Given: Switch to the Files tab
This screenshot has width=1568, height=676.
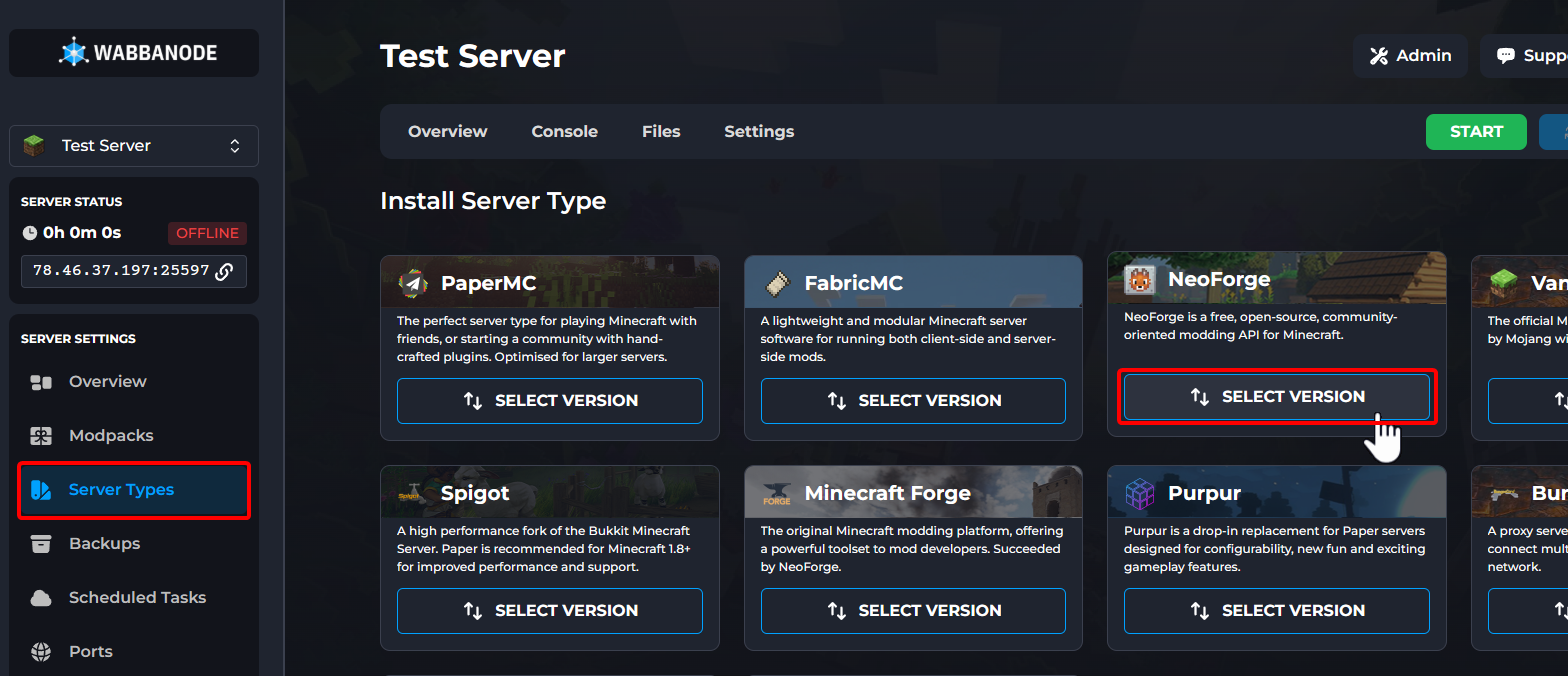Looking at the screenshot, I should tap(661, 132).
